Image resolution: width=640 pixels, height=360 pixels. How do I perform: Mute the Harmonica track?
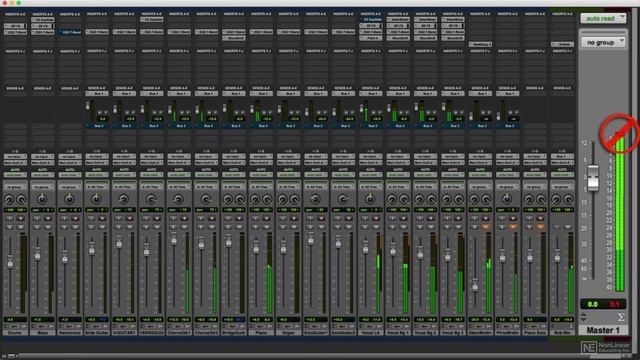[75, 227]
